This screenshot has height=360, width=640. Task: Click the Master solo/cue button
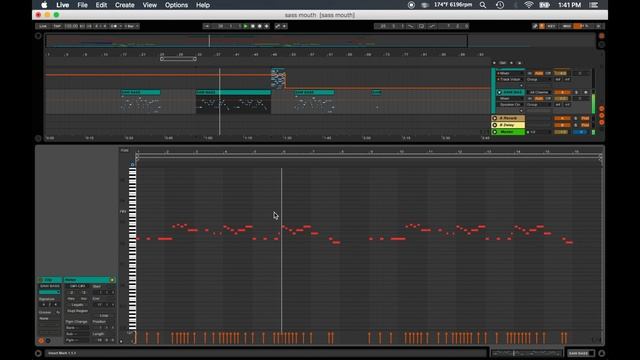tap(580, 132)
